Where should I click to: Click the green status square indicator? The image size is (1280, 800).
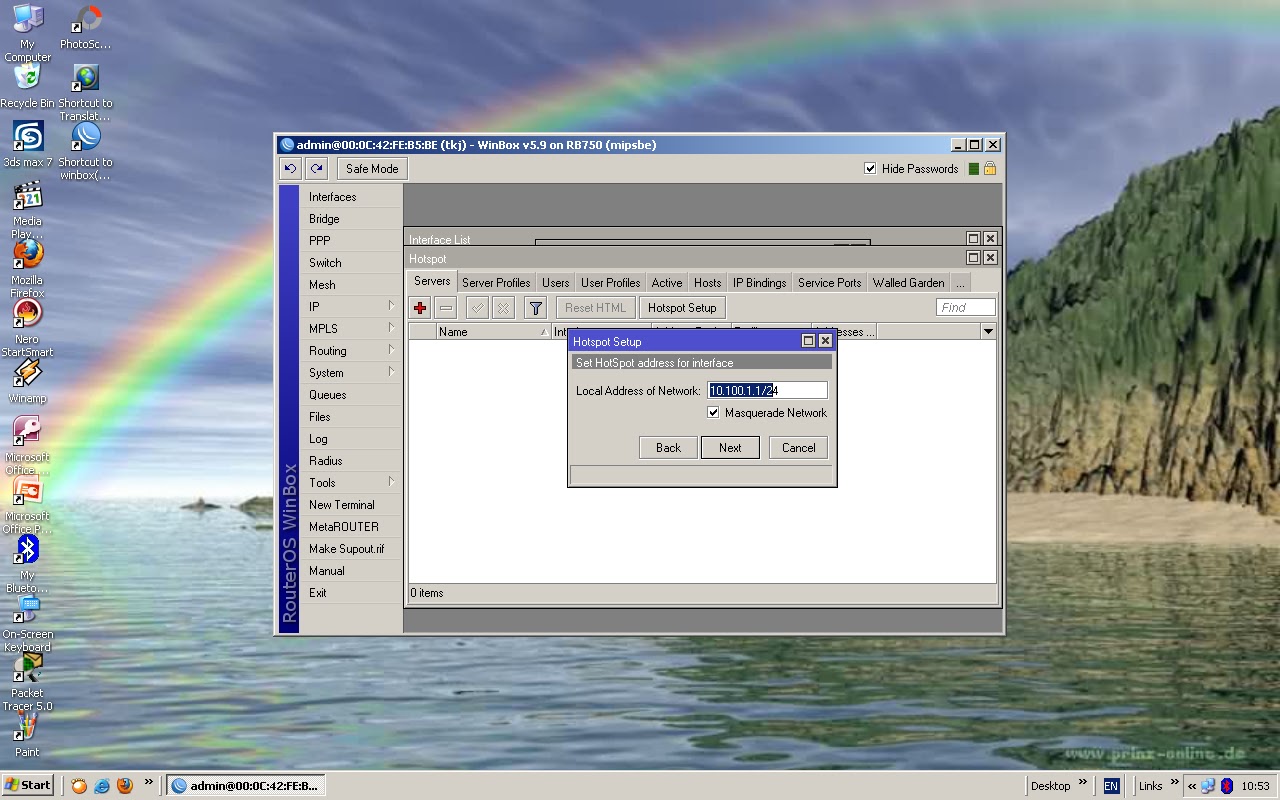click(x=973, y=169)
